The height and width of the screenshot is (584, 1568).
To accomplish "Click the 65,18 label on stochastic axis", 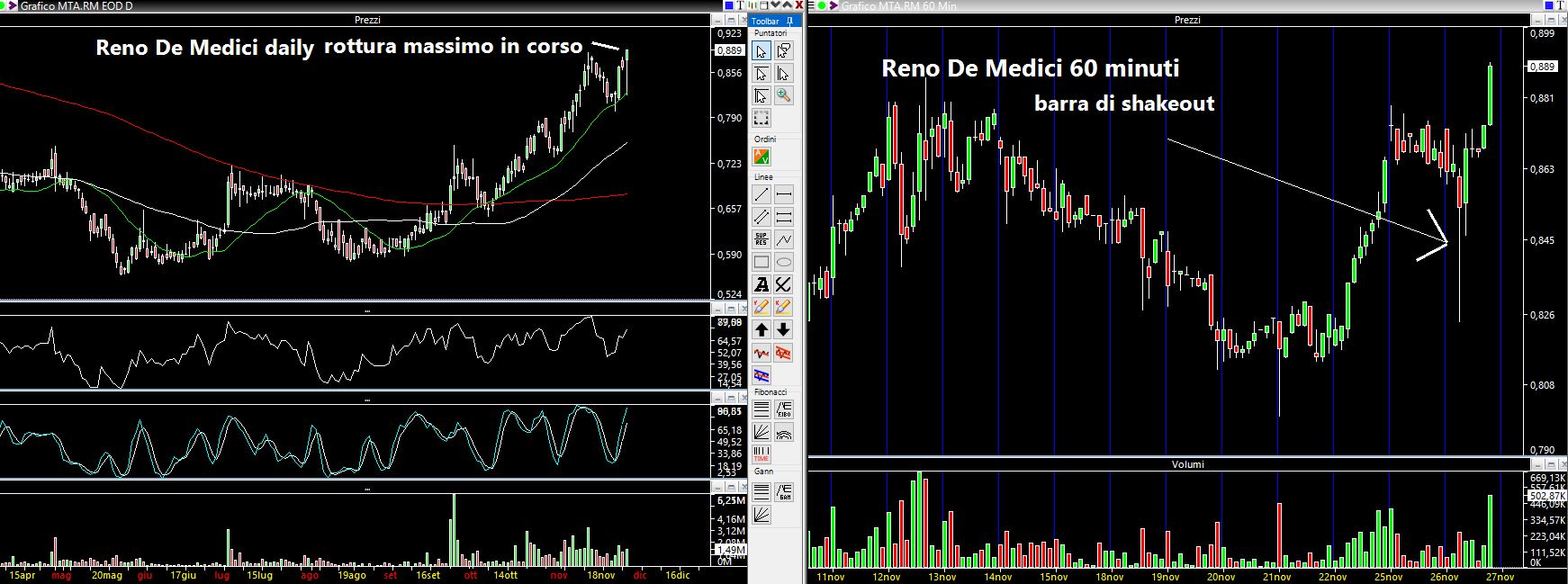I will tap(729, 430).
